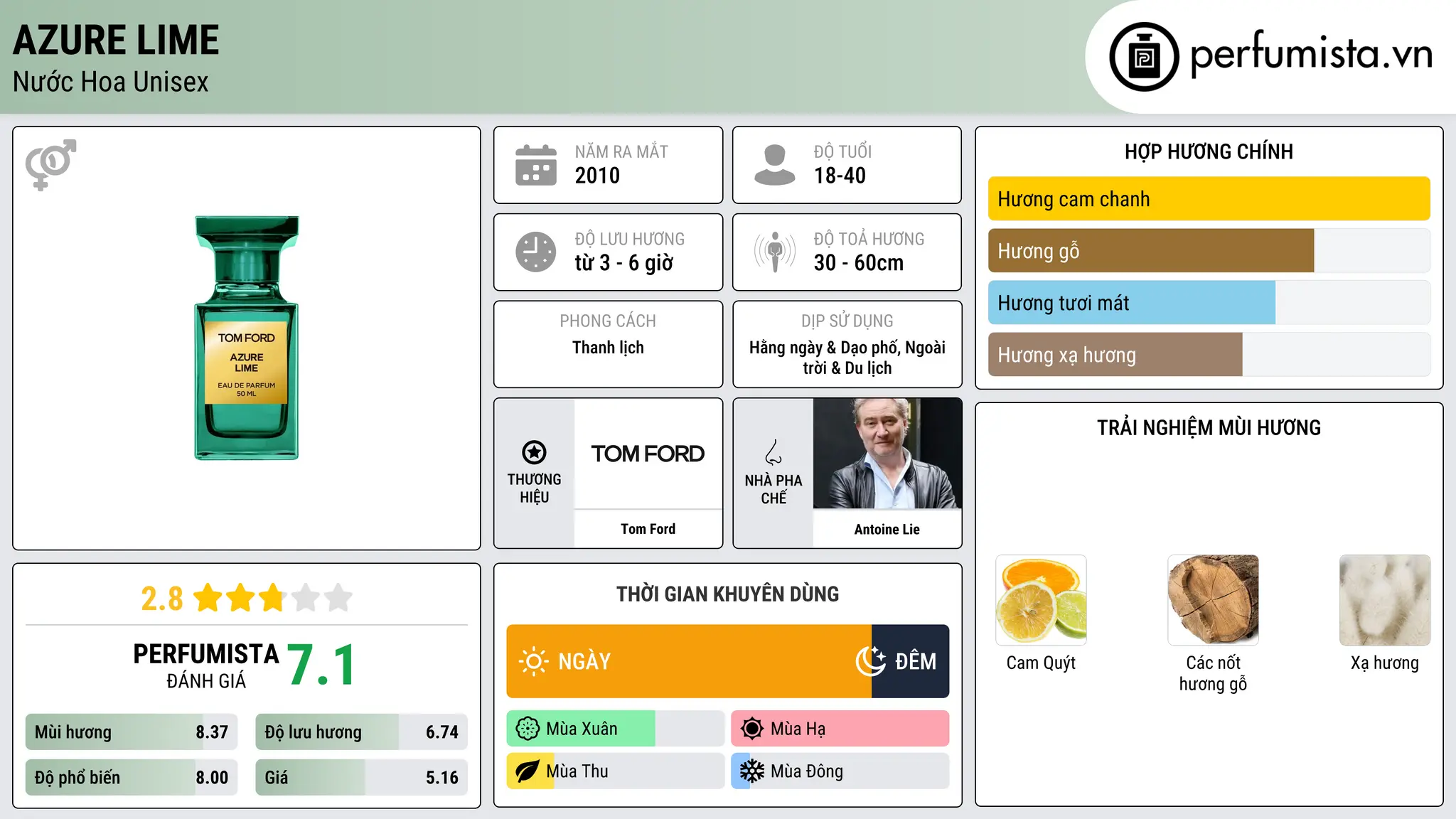Click the longevity value từ 3 - 6 giờ
This screenshot has height=819, width=1456.
[623, 263]
